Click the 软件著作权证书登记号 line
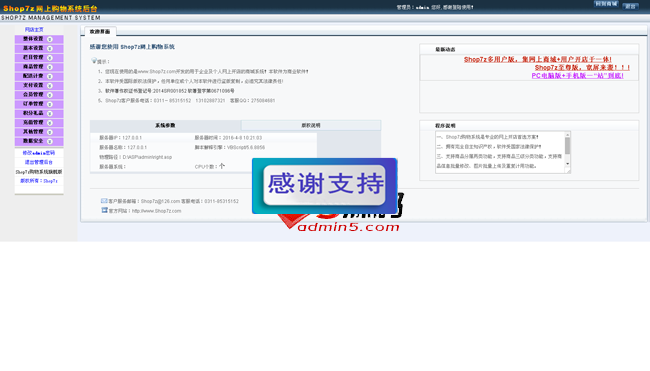The width and height of the screenshot is (650, 371). 170,91
